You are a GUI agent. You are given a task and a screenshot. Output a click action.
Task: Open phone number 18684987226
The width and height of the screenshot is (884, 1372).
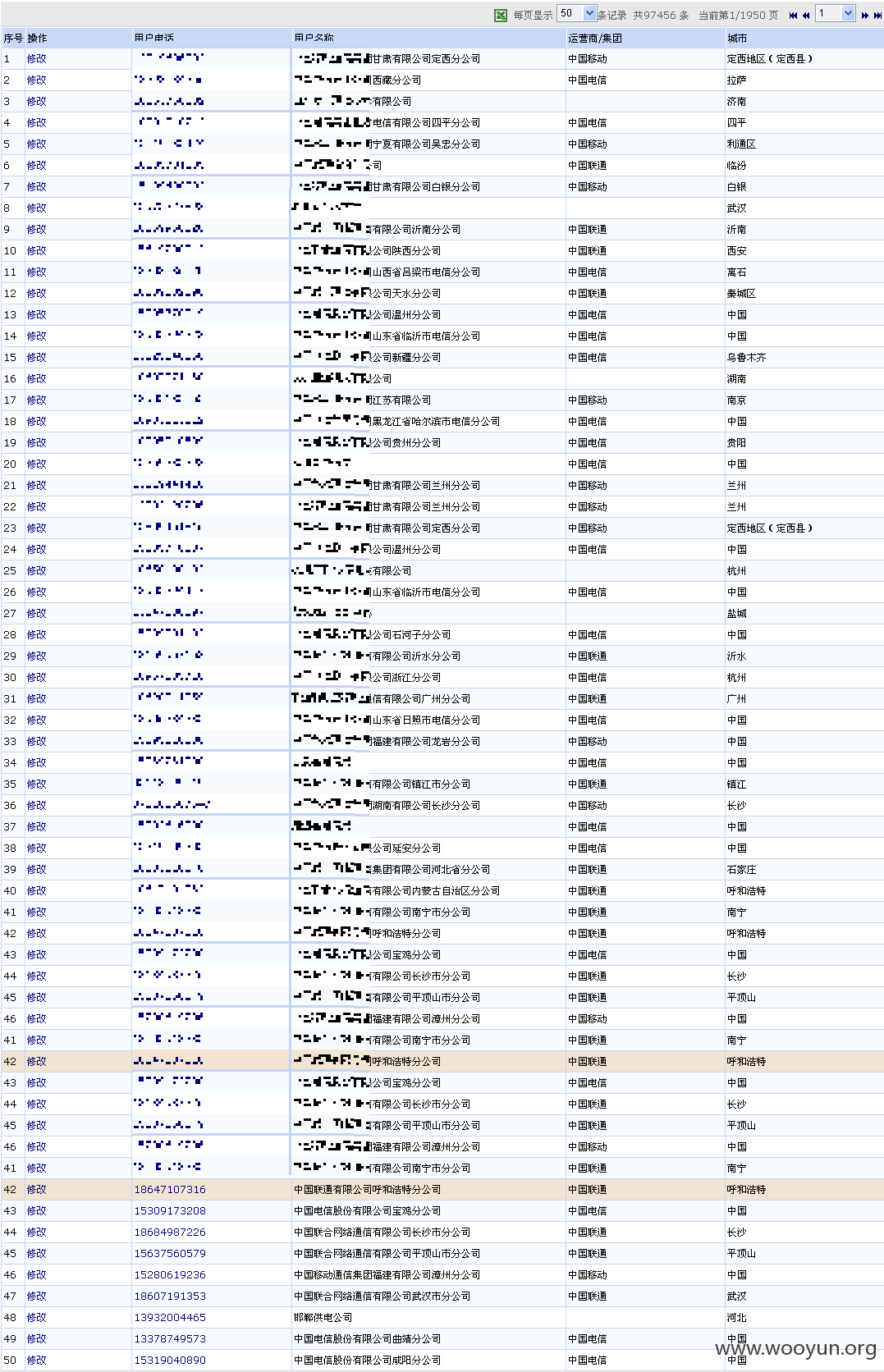[x=170, y=1233]
